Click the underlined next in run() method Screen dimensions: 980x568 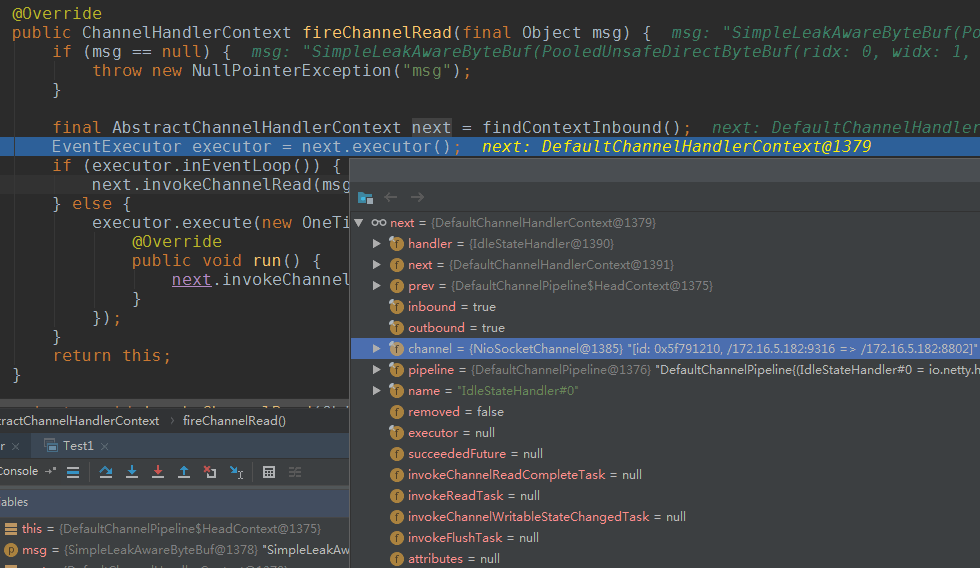pyautogui.click(x=191, y=279)
